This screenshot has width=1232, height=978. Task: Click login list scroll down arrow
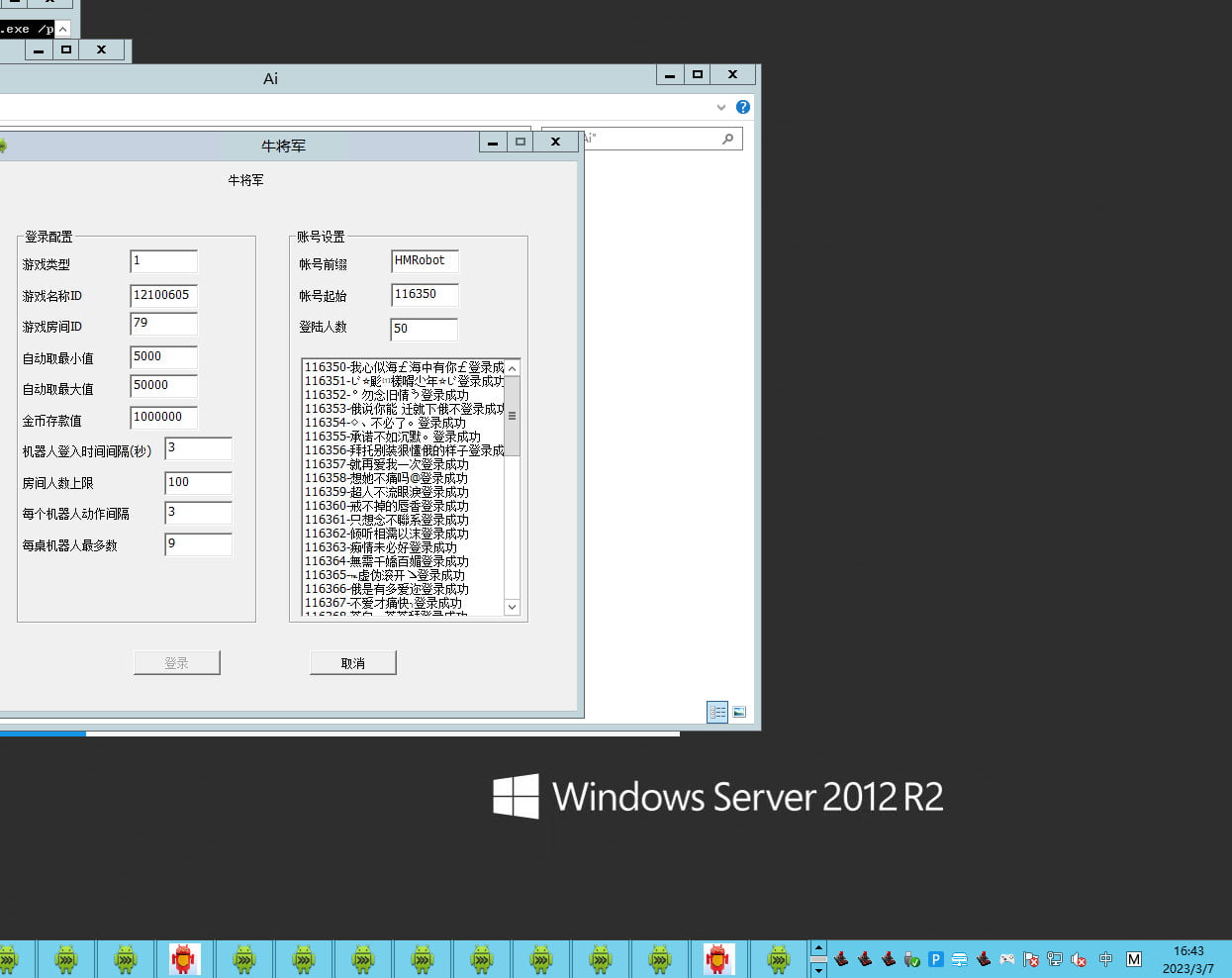(x=512, y=607)
